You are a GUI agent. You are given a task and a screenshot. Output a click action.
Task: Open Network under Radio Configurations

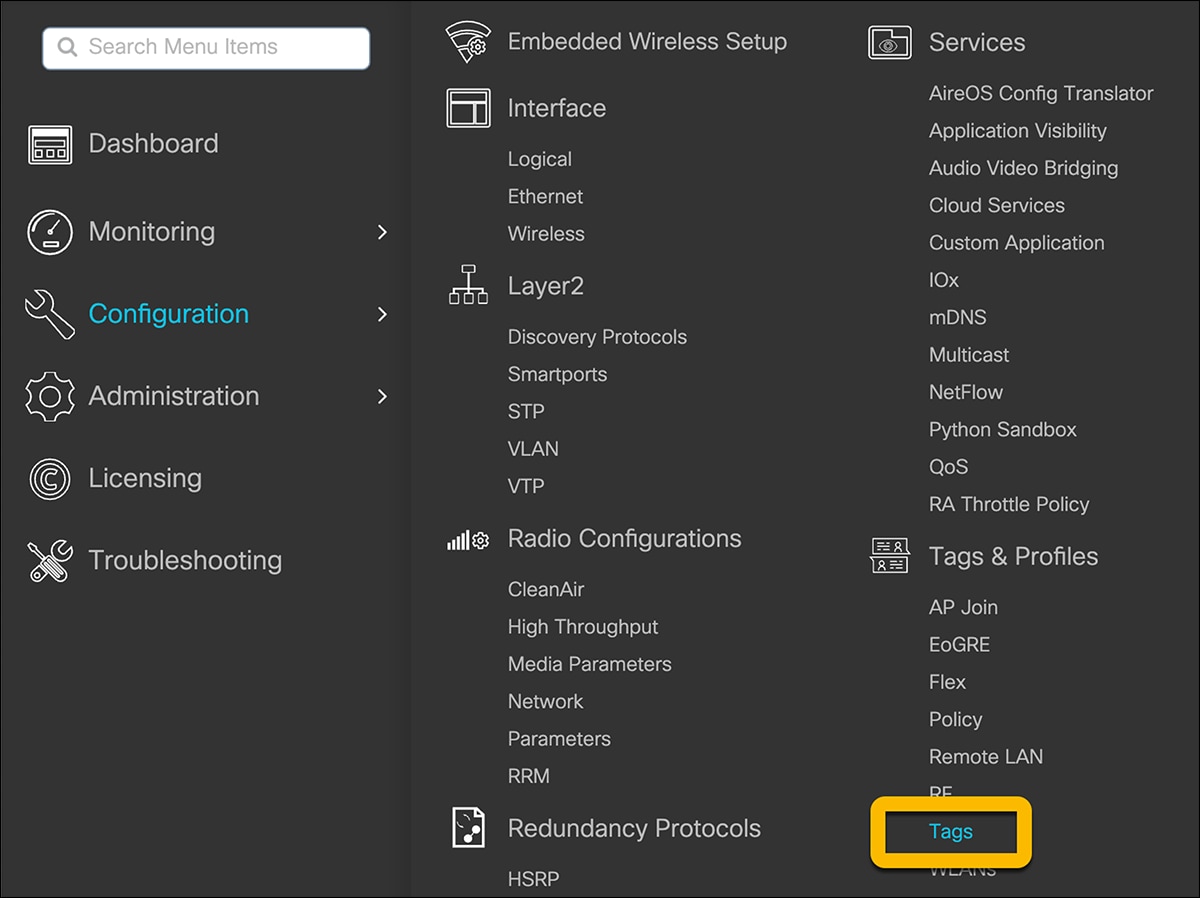tap(545, 702)
